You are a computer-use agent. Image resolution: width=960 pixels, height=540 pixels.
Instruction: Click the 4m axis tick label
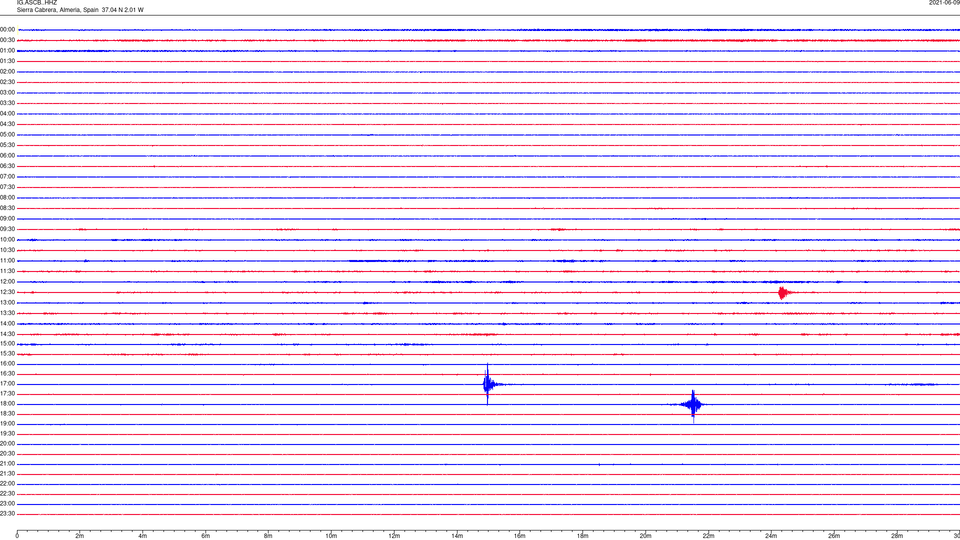[143, 536]
